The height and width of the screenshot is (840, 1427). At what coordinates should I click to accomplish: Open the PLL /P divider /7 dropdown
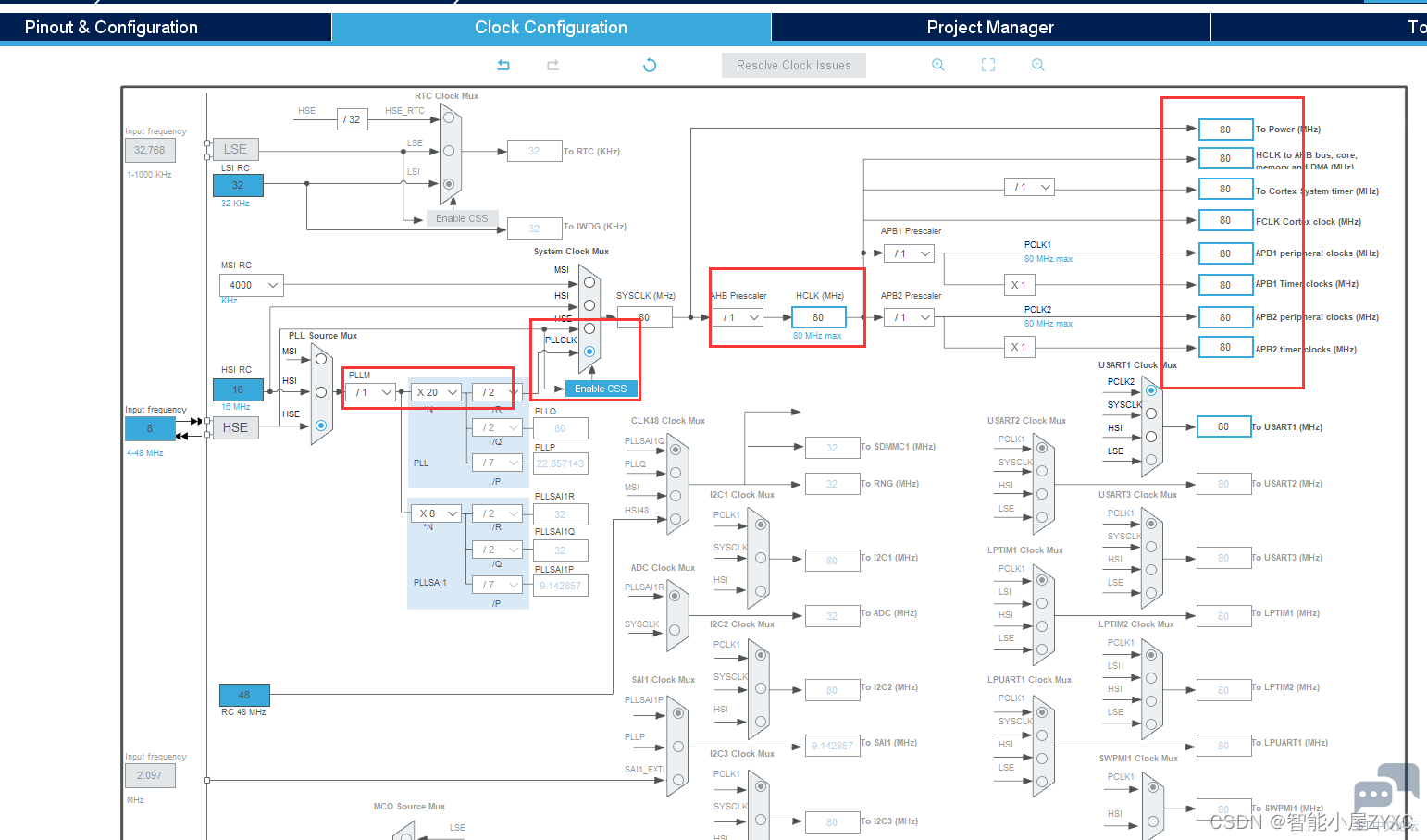(497, 463)
